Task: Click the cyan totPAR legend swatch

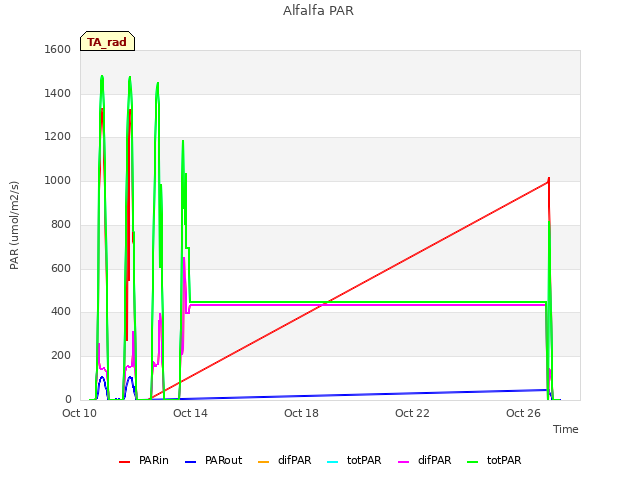Action: coord(333,462)
